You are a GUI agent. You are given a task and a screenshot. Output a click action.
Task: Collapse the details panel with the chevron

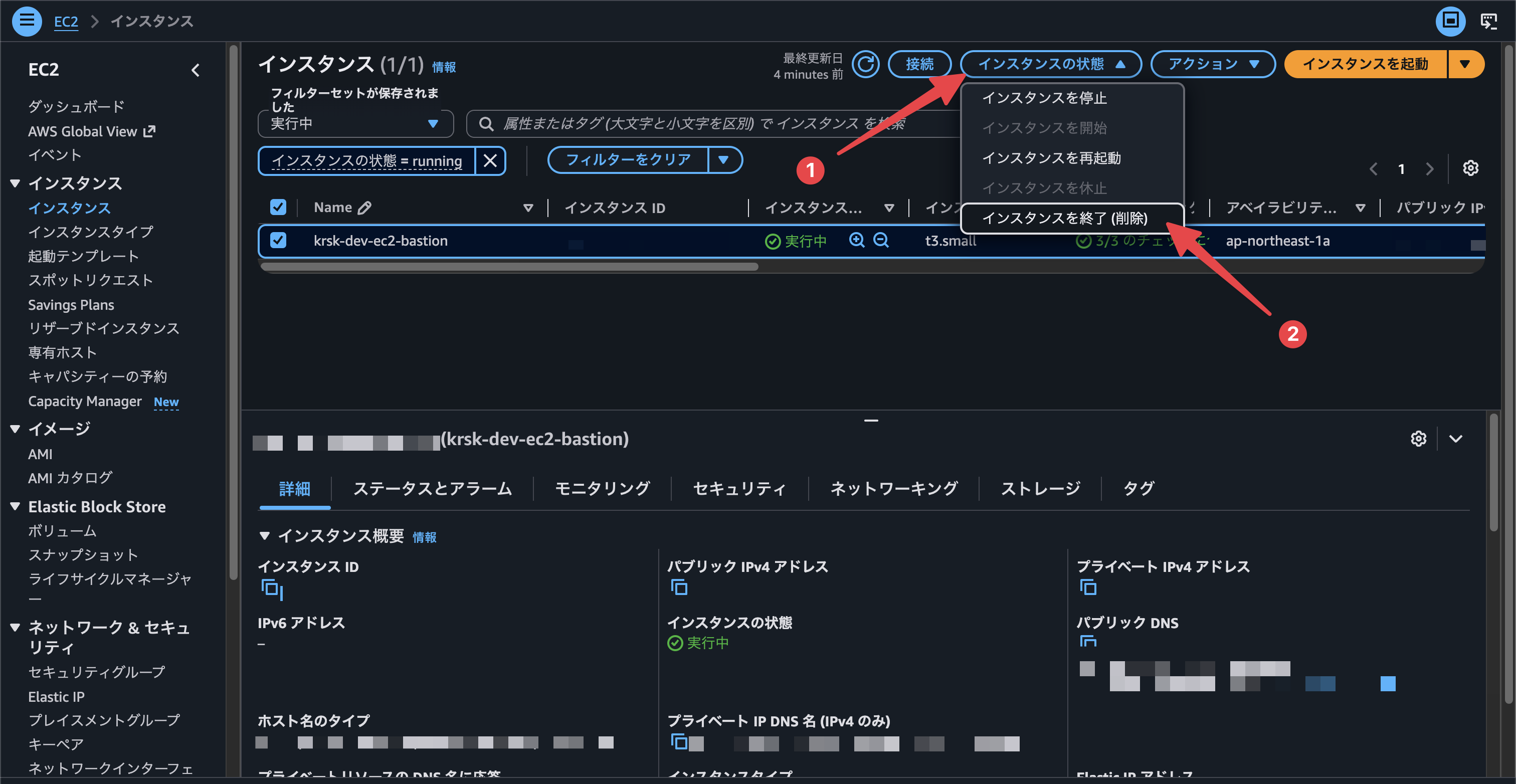1455,439
